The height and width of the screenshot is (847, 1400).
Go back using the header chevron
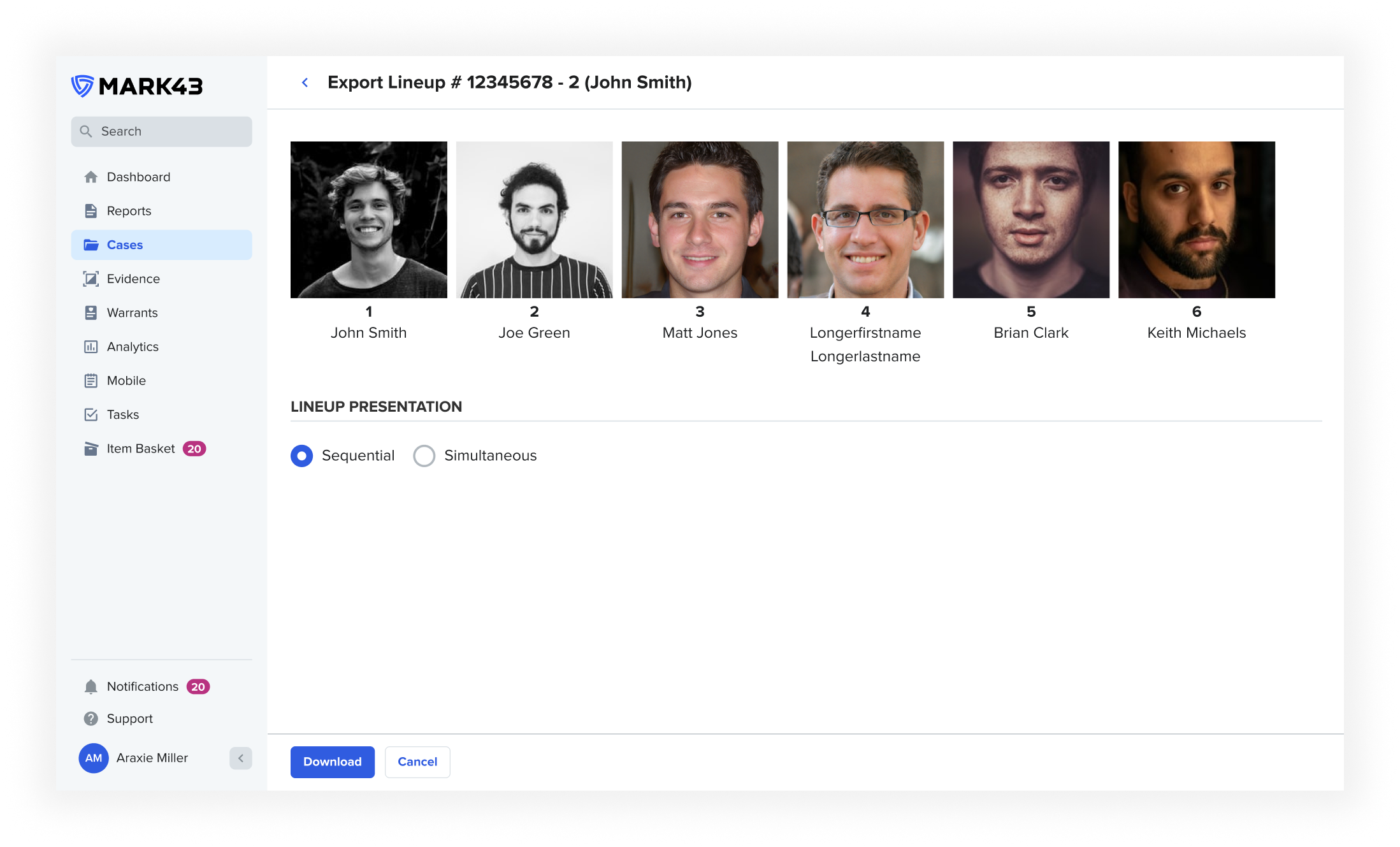(305, 83)
